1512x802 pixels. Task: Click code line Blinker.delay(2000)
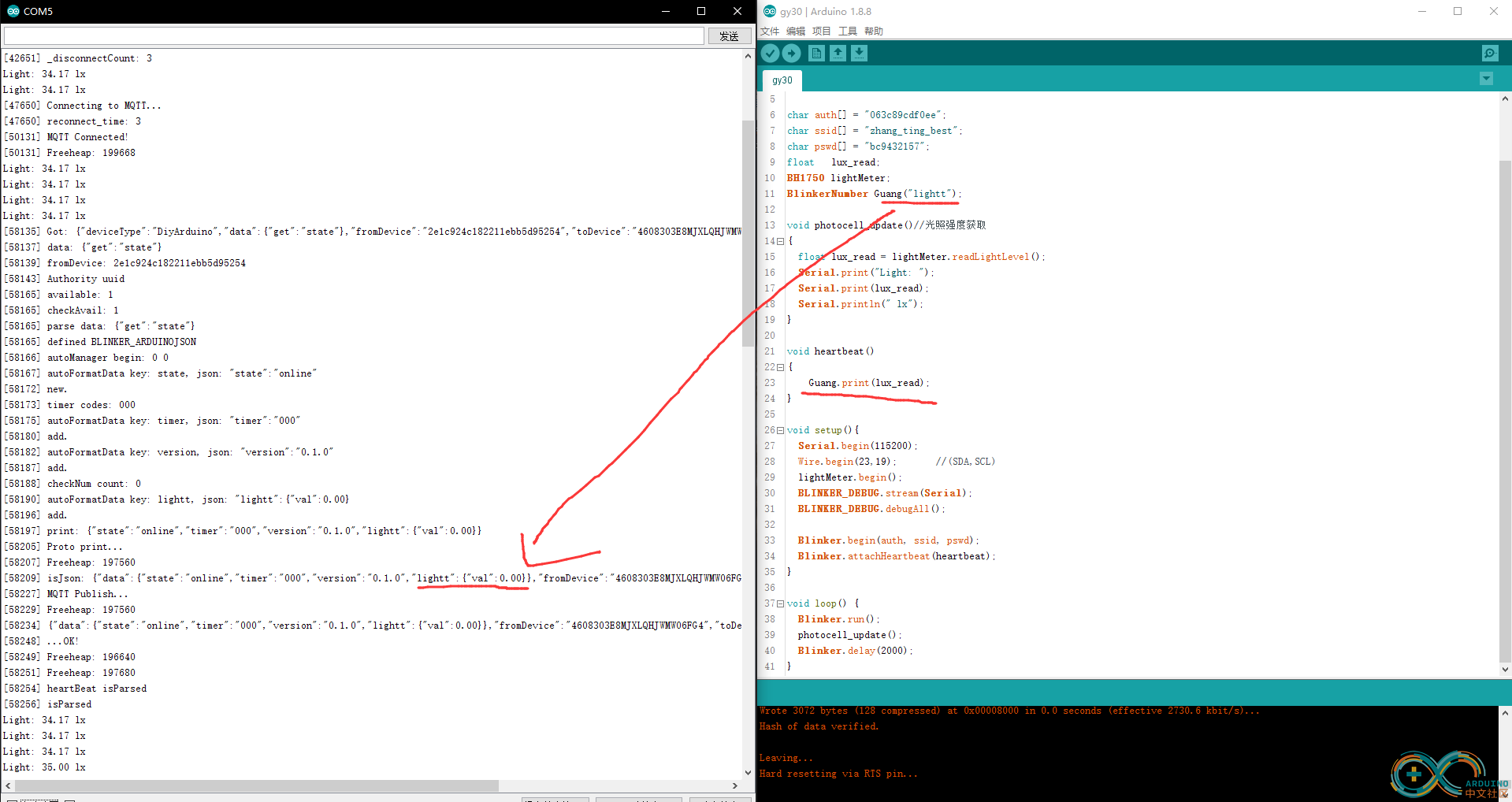coord(856,651)
